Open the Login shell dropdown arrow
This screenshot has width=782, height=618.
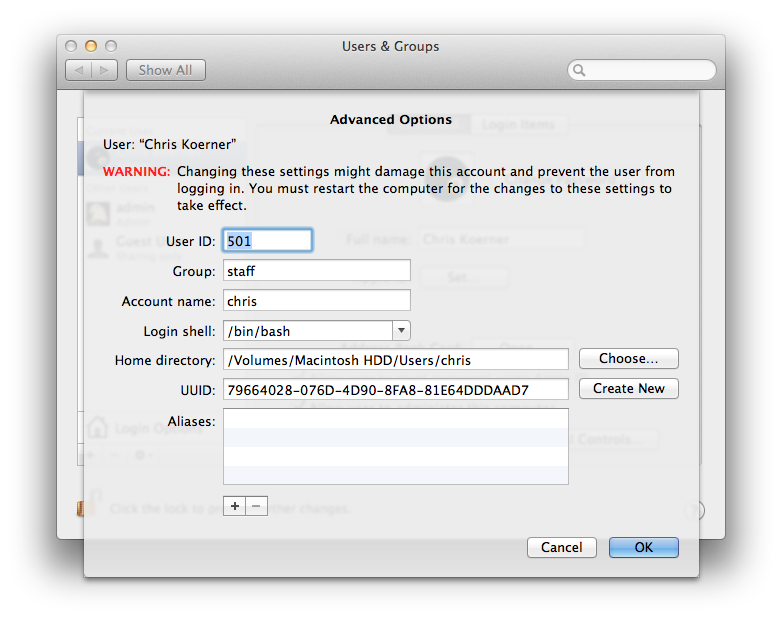[x=401, y=331]
